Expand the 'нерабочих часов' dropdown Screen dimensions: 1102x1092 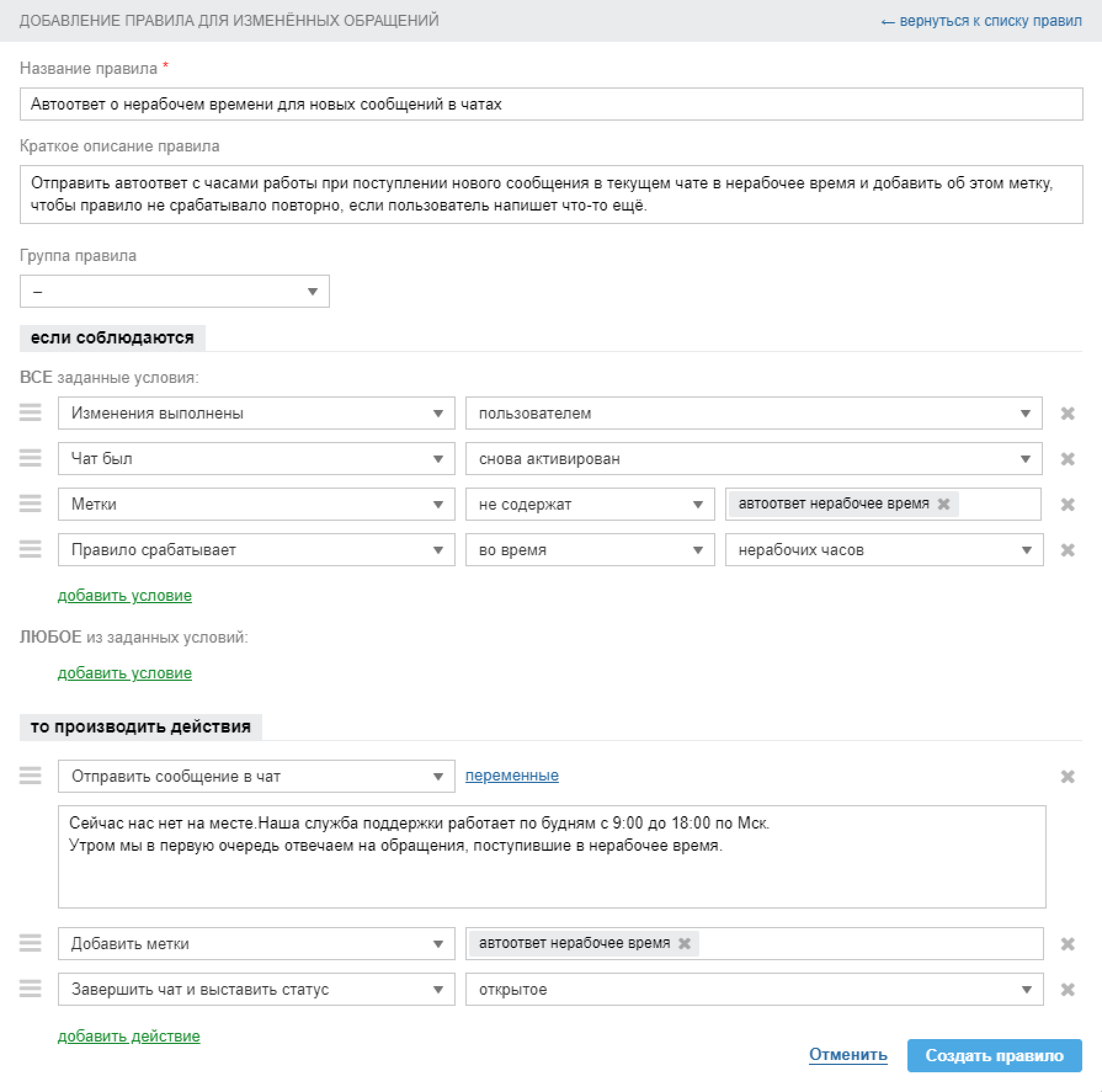click(x=884, y=550)
